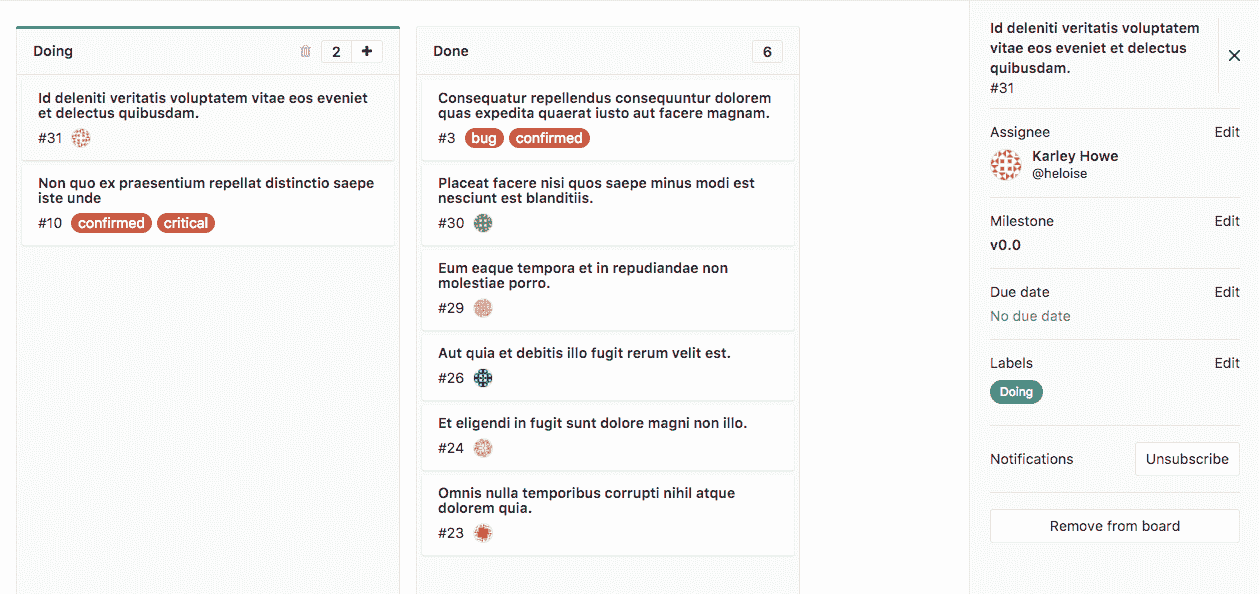The width and height of the screenshot is (1260, 594).
Task: Select the bug label on issue #3
Action: [484, 138]
